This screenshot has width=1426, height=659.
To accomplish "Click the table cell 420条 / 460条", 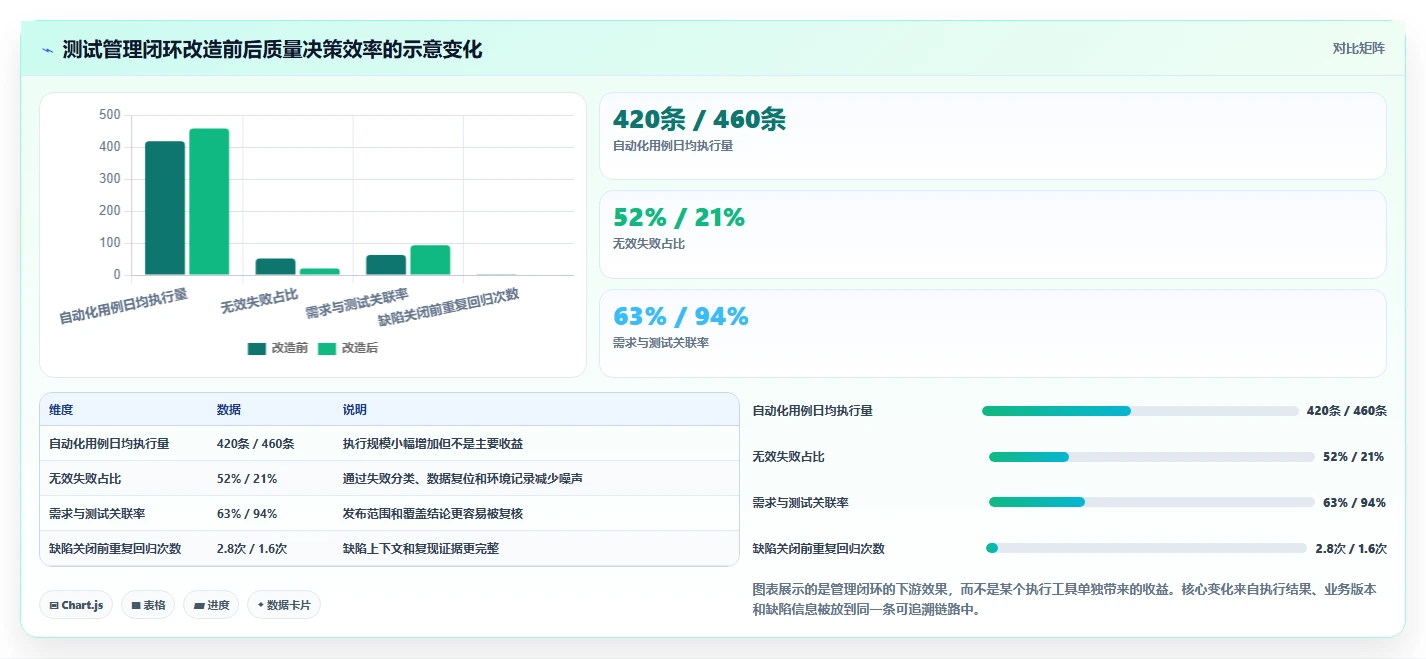I will pyautogui.click(x=256, y=444).
